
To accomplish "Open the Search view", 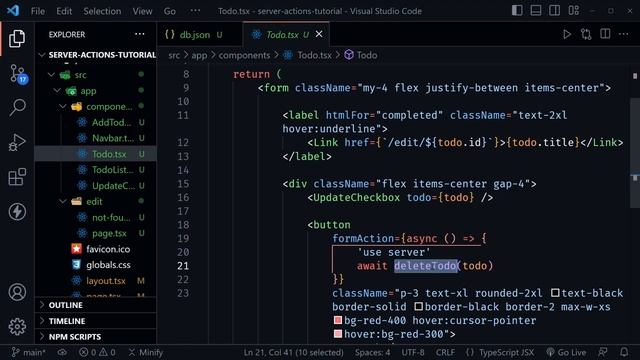I will [x=17, y=108].
